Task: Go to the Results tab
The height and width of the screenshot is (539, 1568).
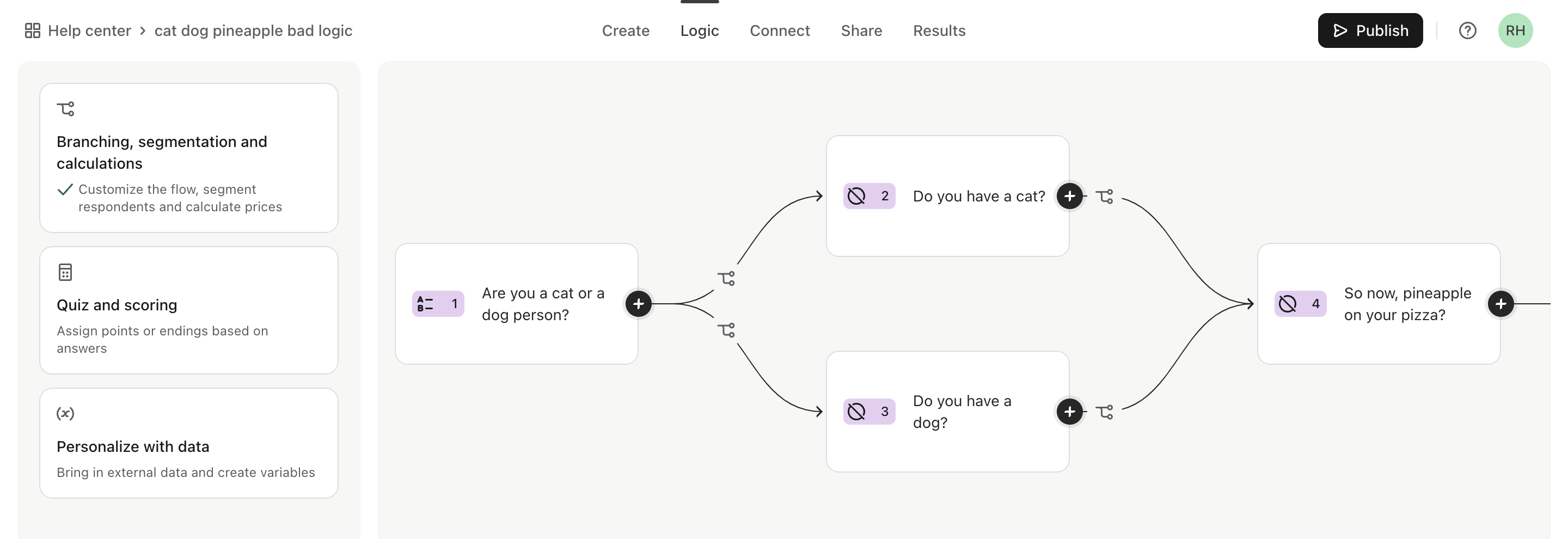Action: (x=939, y=30)
